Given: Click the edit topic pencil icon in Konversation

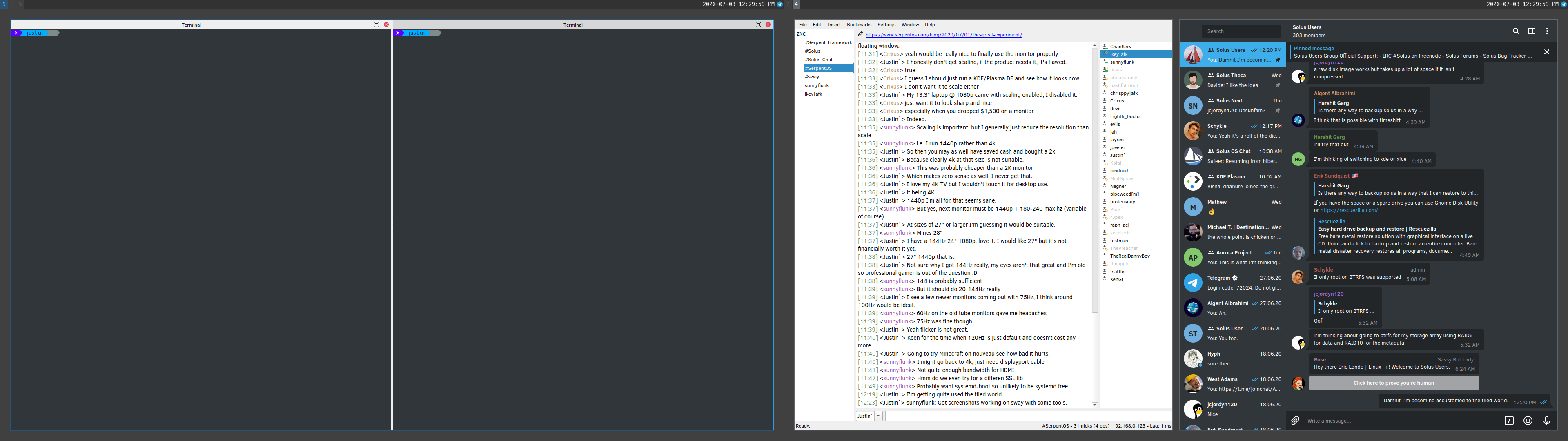Looking at the screenshot, I should (861, 34).
